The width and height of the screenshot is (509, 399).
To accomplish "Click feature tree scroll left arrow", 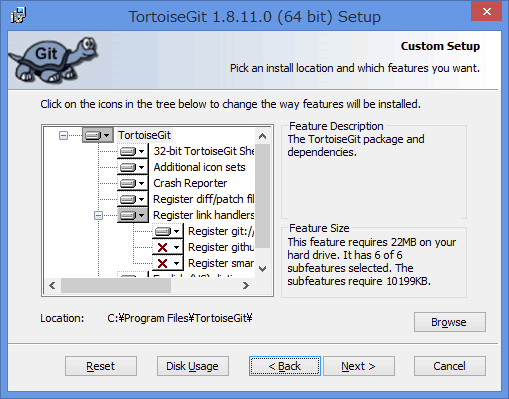I will pyautogui.click(x=52, y=286).
